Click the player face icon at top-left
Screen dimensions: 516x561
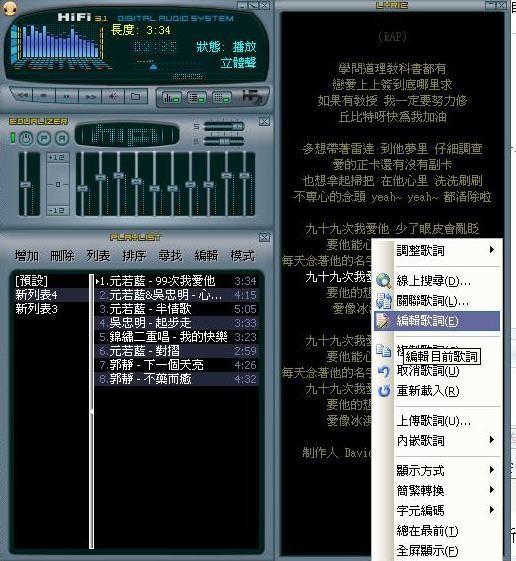[x=10, y=8]
